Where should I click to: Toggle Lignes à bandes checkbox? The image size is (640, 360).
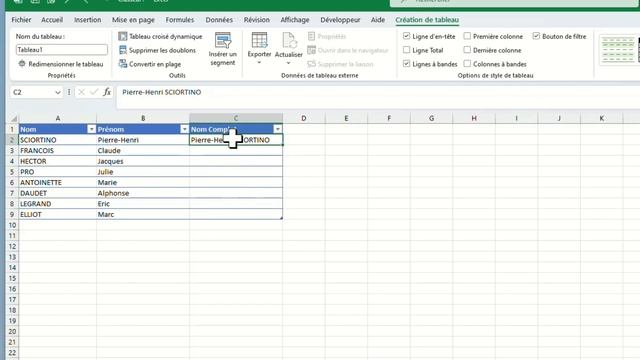407,64
